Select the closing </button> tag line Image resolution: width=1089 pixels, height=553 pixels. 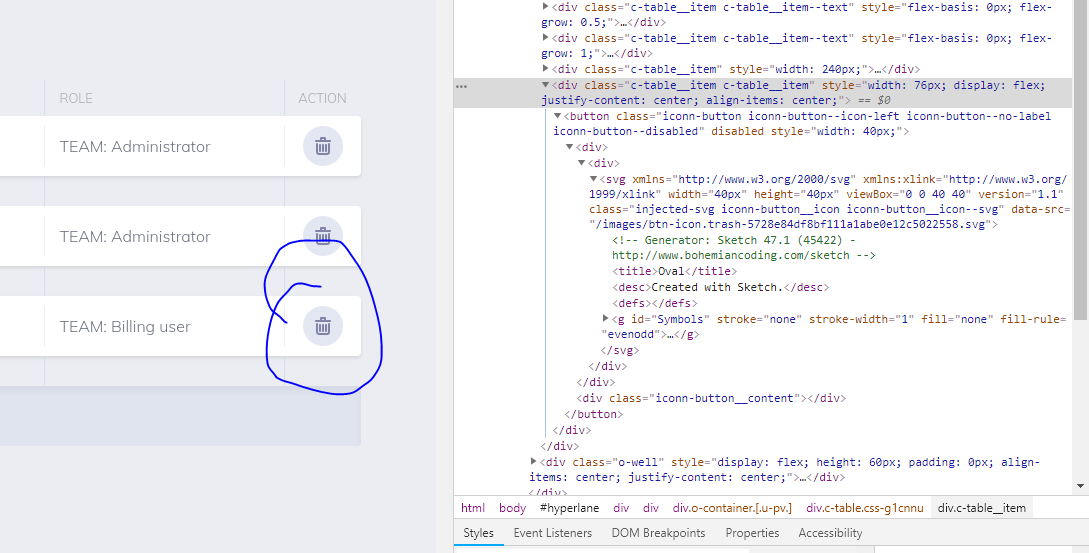pos(594,414)
